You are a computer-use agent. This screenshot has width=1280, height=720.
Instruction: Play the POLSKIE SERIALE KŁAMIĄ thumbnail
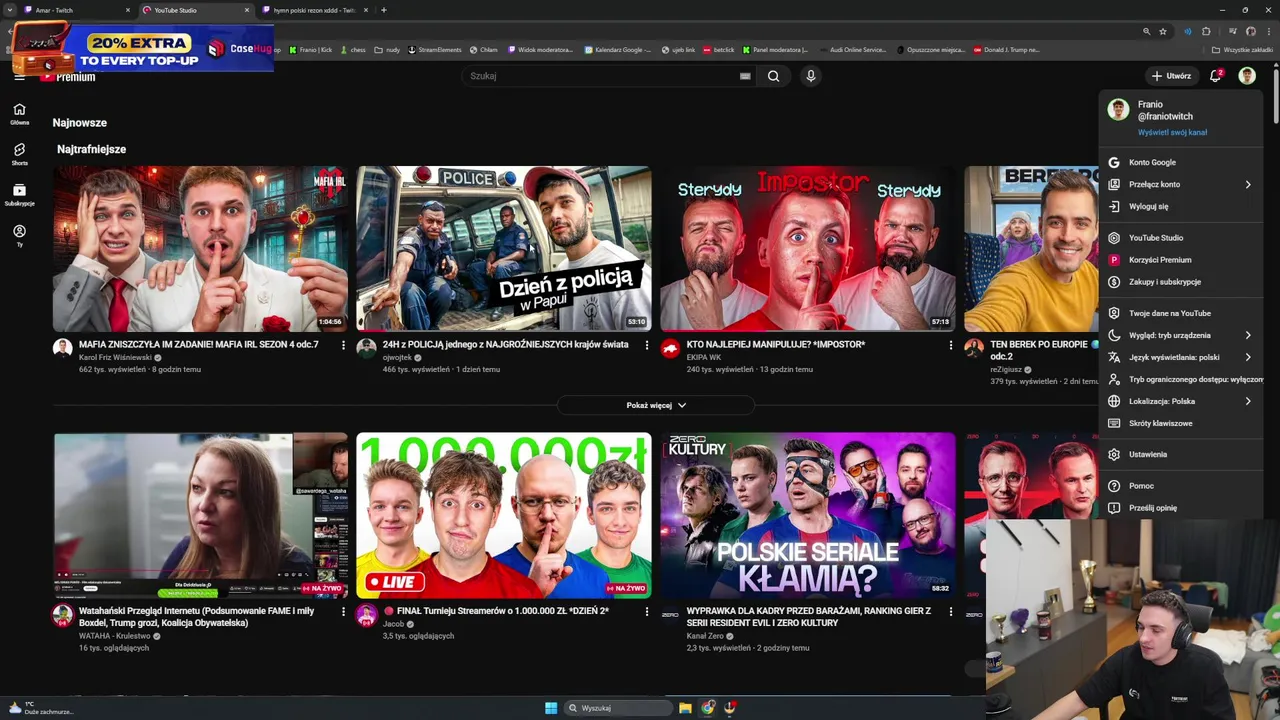(808, 515)
